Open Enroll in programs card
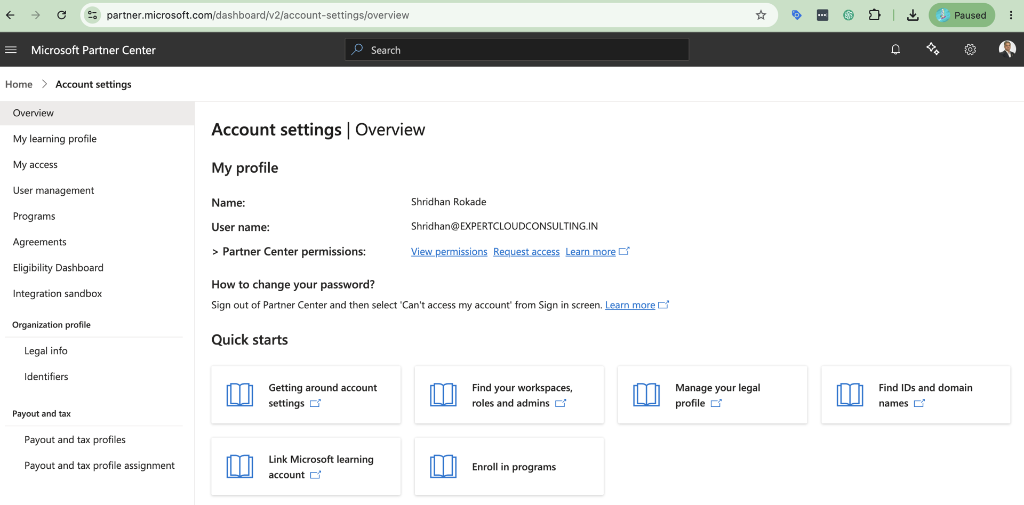 click(x=509, y=466)
